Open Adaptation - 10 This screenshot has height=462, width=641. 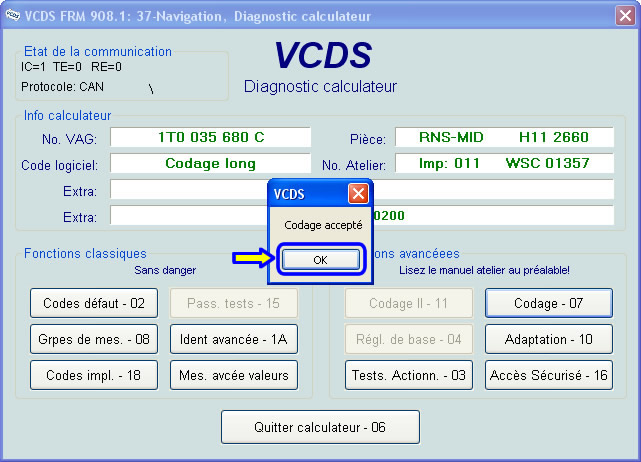[548, 339]
